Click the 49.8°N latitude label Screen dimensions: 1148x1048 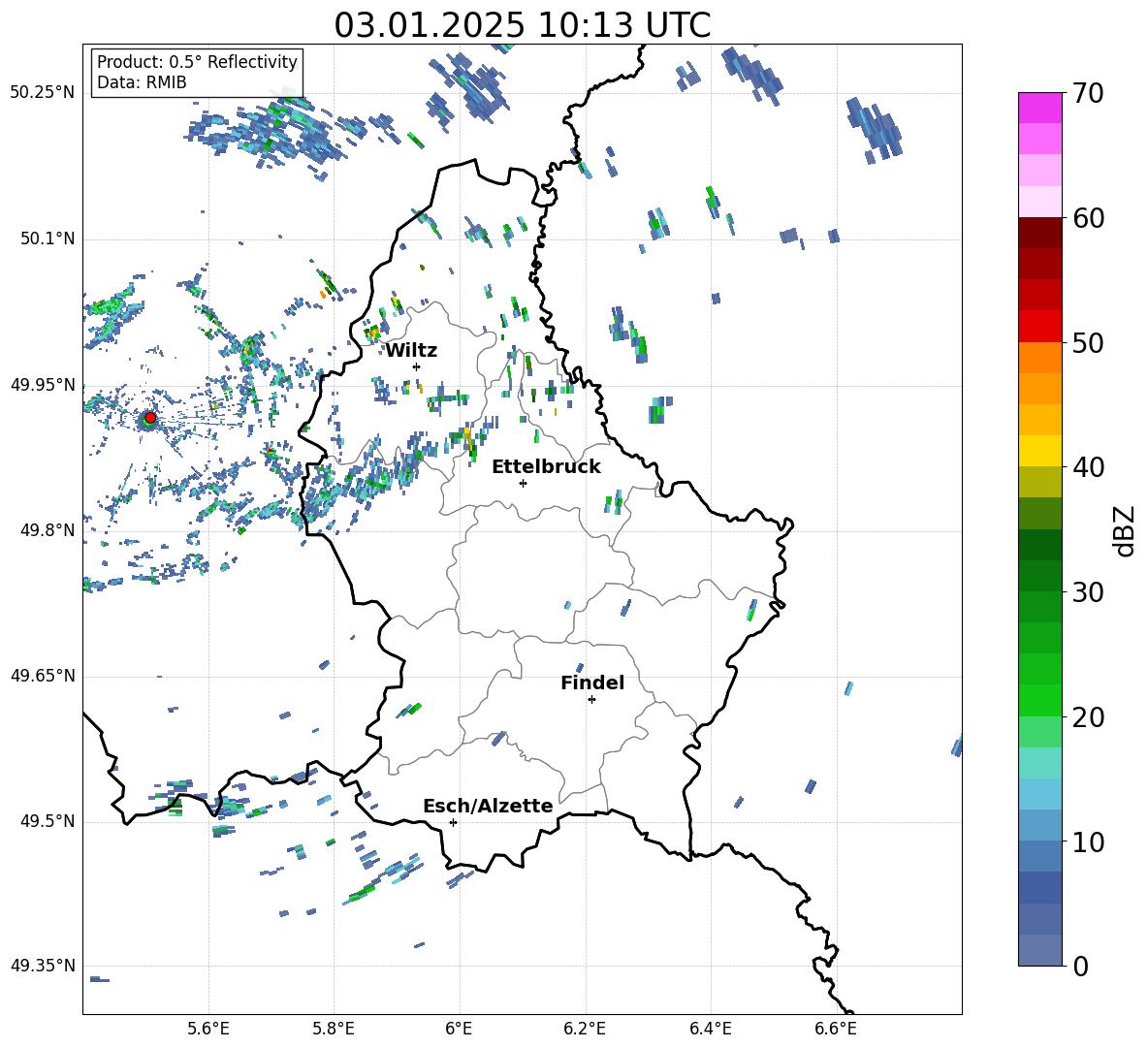pyautogui.click(x=47, y=530)
